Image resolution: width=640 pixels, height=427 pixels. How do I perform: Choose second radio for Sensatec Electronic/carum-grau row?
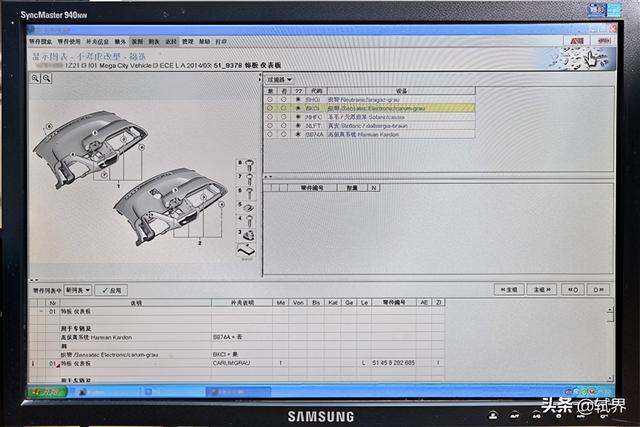pyautogui.click(x=284, y=108)
